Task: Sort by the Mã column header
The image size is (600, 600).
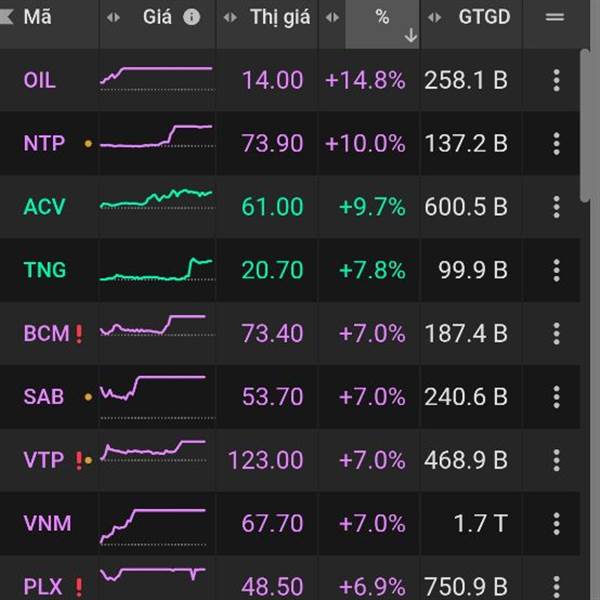Action: [38, 17]
